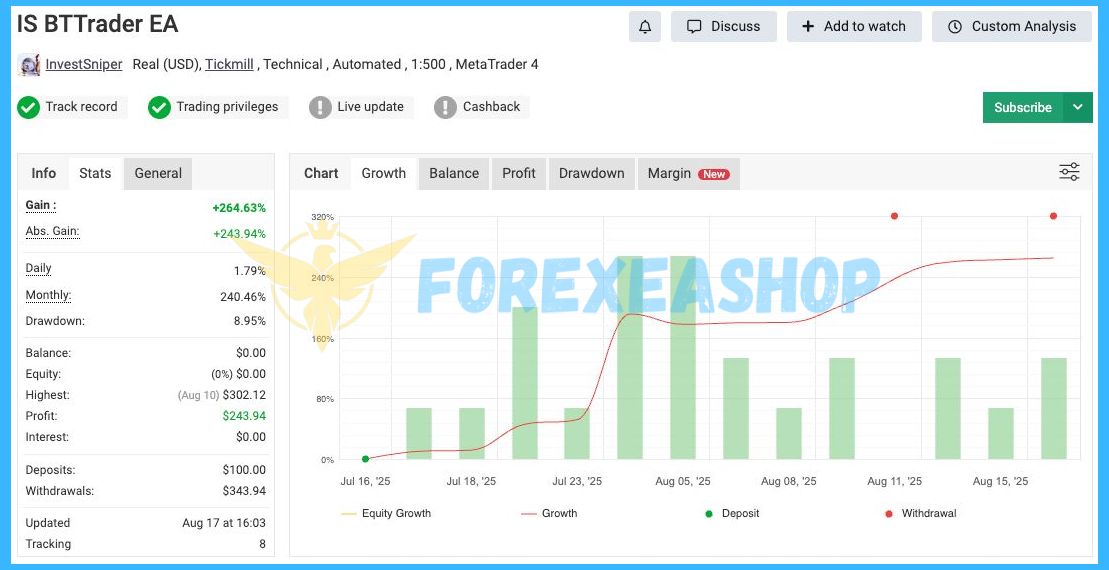
Task: Open the Custom Analysis panel
Action: [1011, 27]
